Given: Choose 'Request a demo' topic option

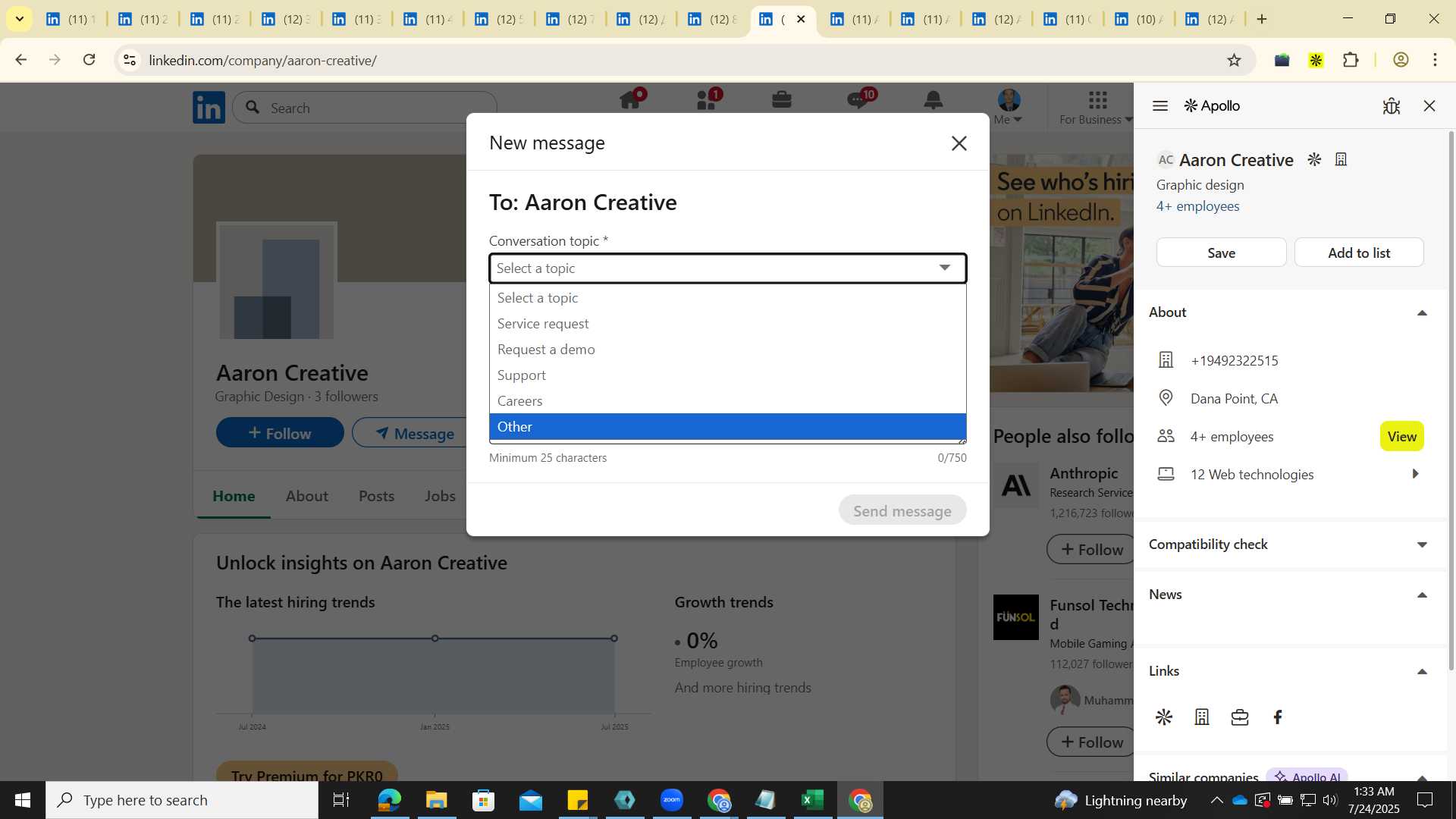Looking at the screenshot, I should (727, 350).
